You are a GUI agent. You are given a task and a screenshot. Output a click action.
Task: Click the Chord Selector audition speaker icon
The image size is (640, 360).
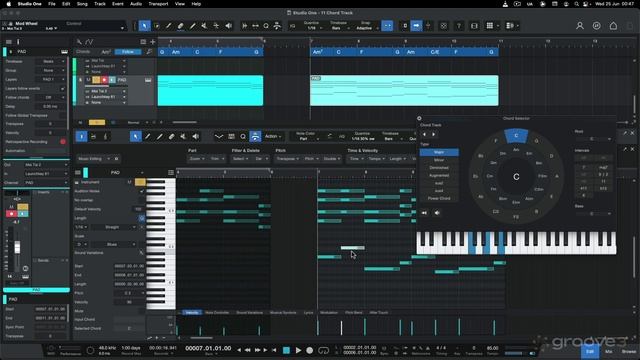click(437, 213)
